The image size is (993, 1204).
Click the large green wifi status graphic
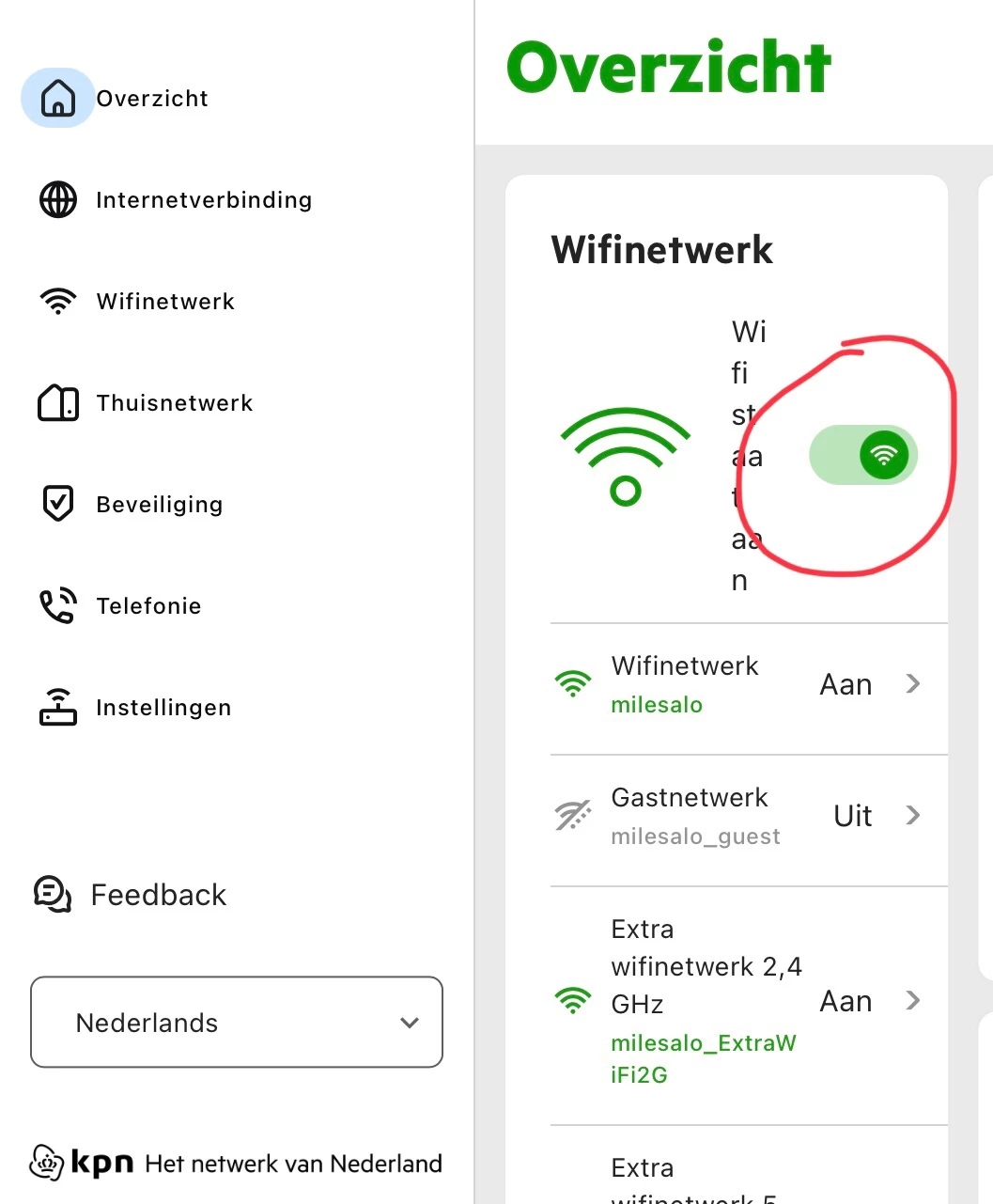pyautogui.click(x=626, y=456)
